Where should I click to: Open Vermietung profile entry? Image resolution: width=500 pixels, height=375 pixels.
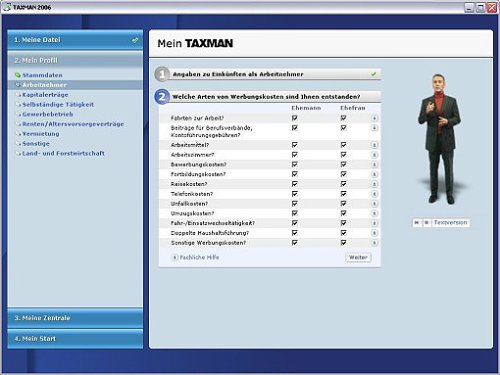tap(41, 134)
